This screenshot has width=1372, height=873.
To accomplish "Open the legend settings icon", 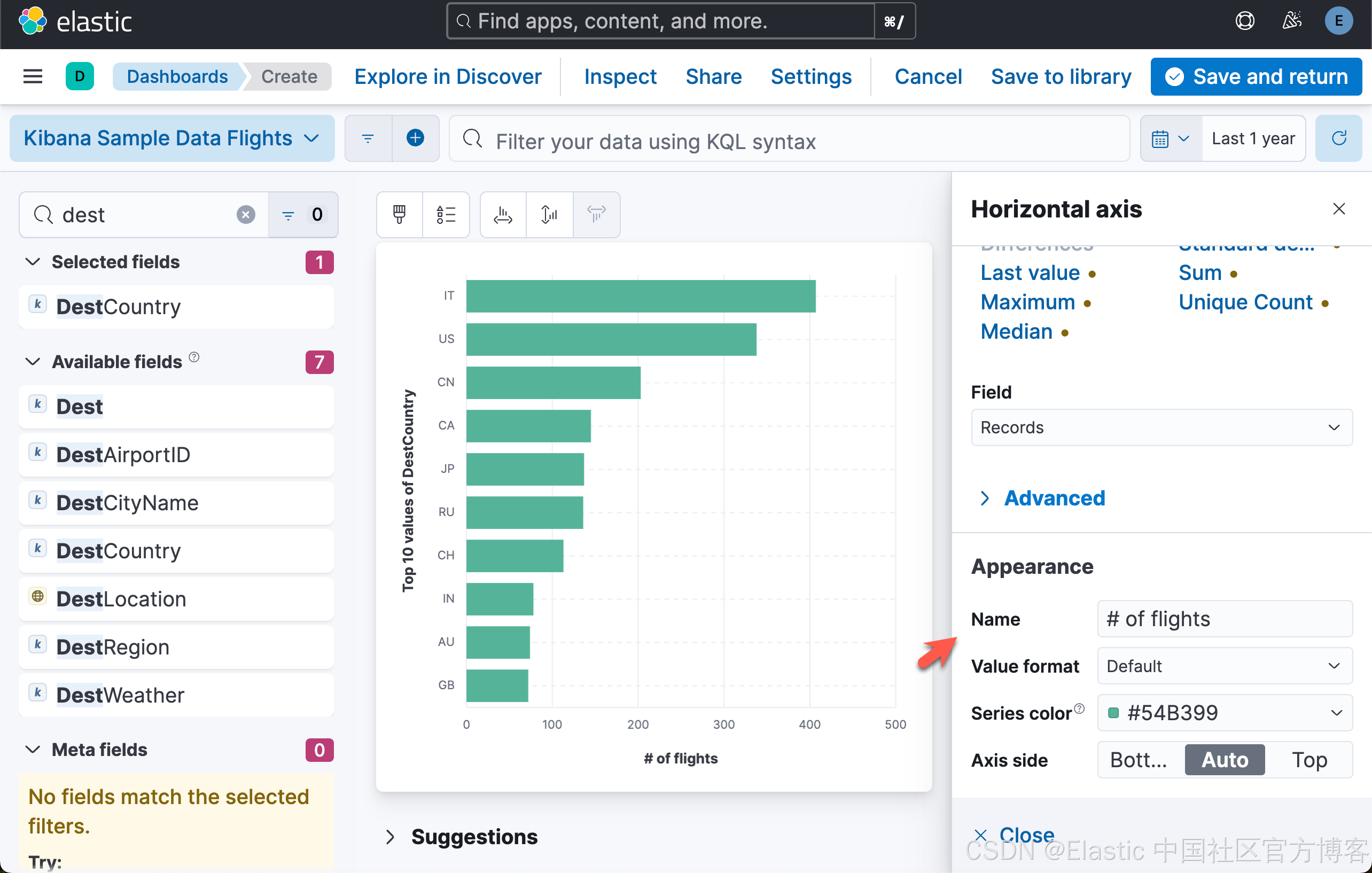I will coord(446,214).
